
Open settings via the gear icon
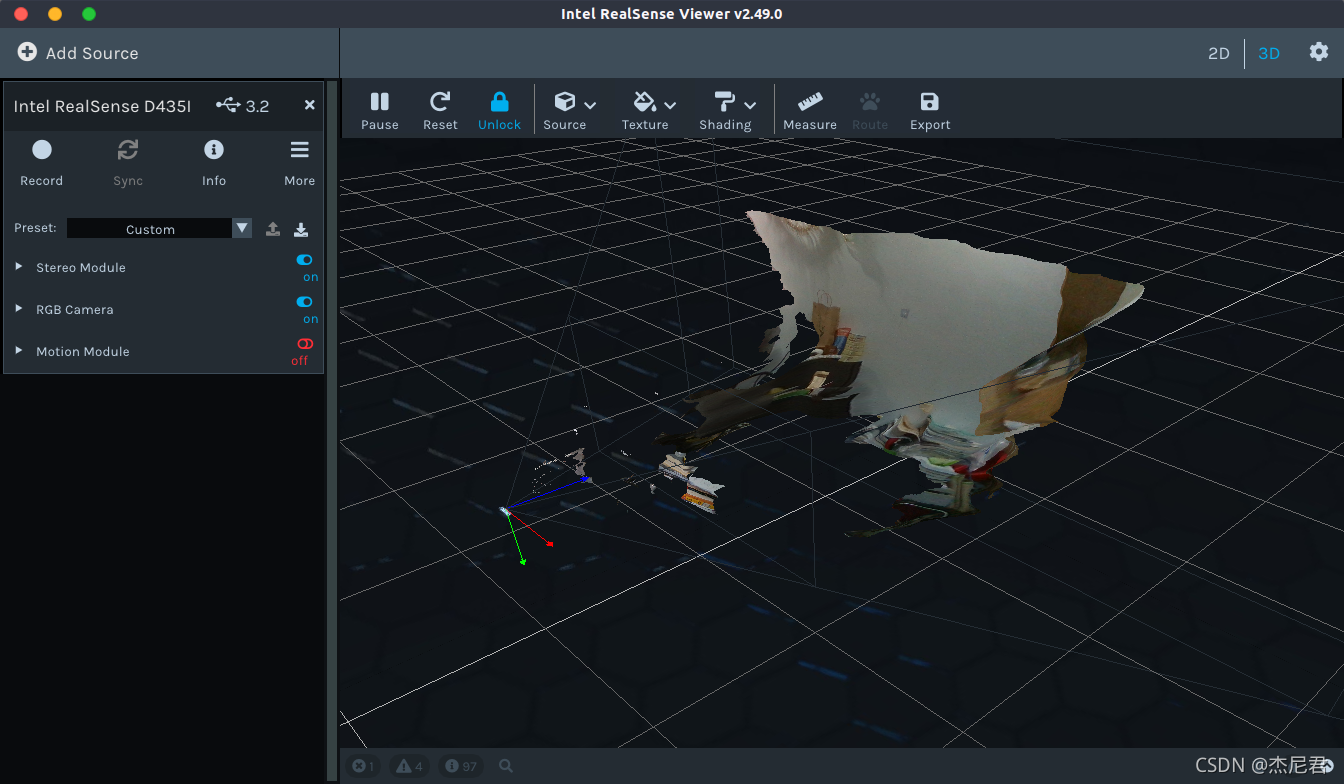1319,52
